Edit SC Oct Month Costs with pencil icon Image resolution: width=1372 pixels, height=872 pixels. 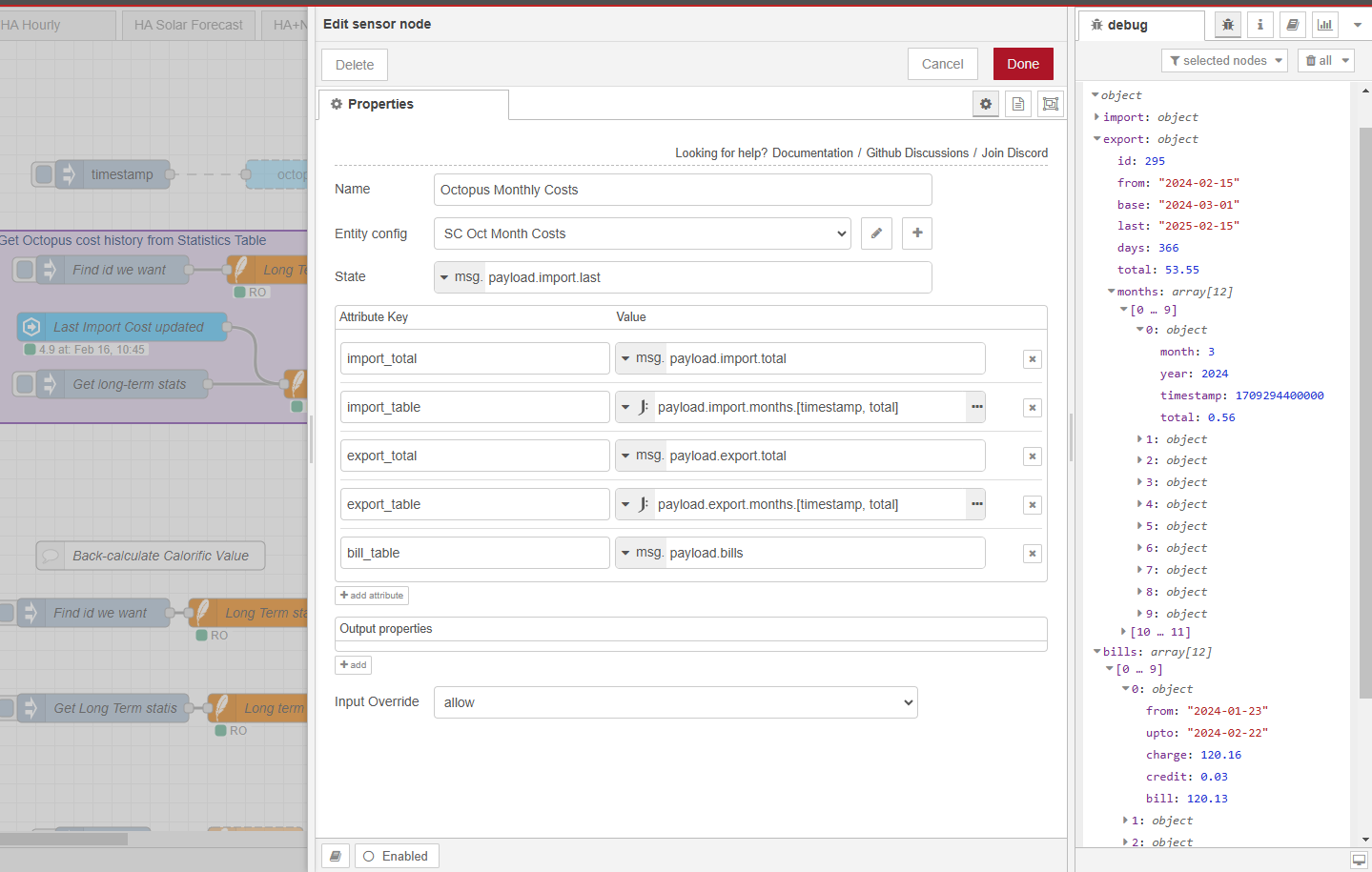tap(876, 233)
